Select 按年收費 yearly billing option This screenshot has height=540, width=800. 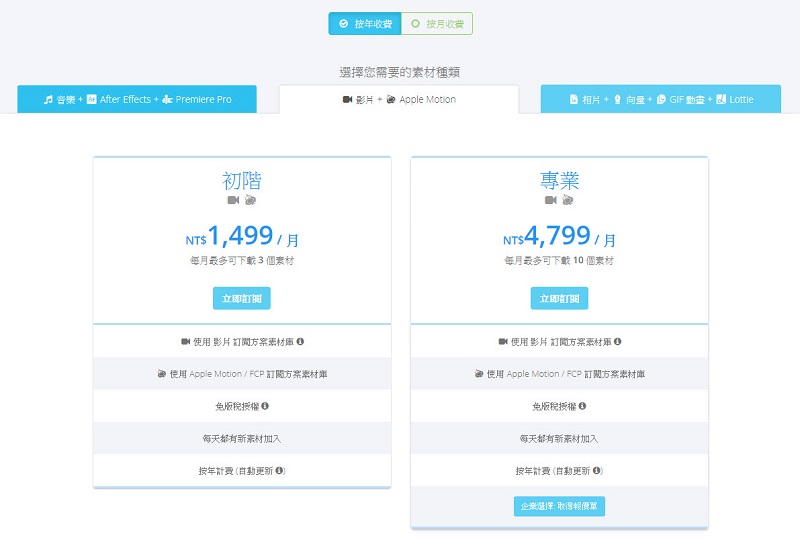tap(365, 24)
